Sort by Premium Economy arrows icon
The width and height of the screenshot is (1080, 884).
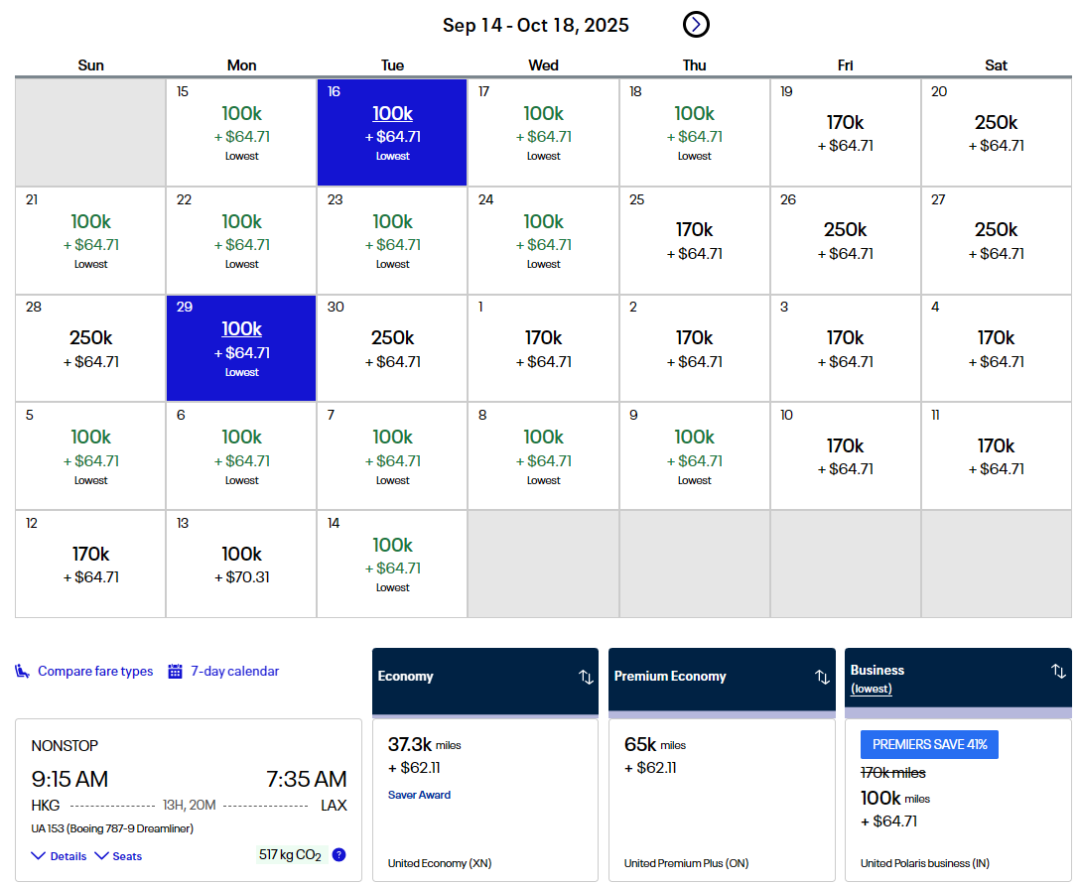point(822,677)
